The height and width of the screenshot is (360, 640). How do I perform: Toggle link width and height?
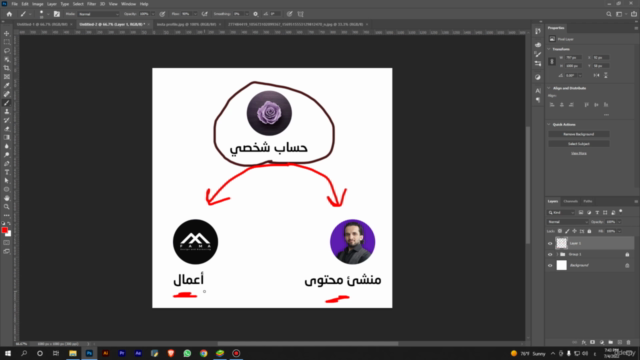tap(552, 62)
